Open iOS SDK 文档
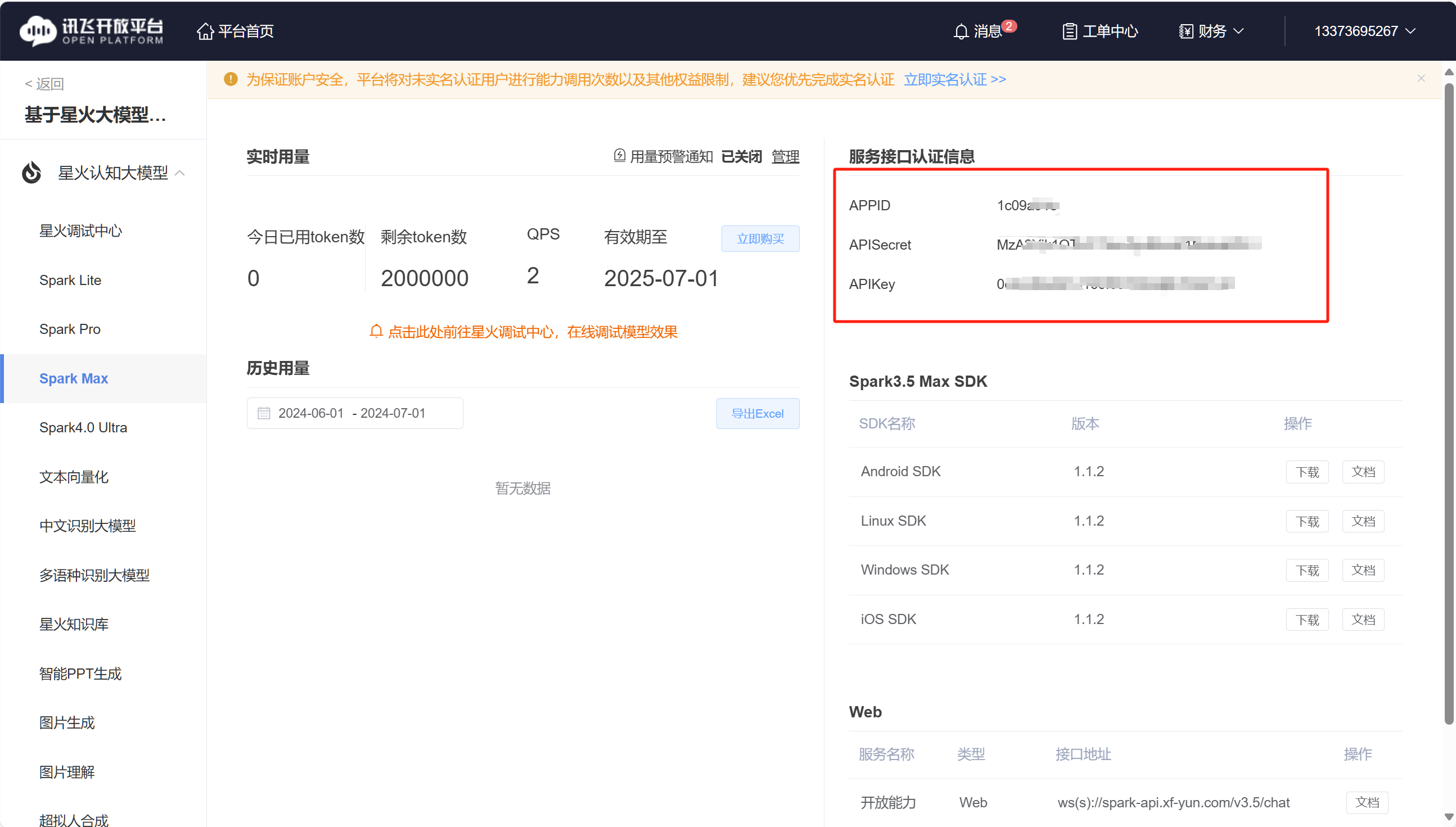This screenshot has width=1456, height=827. pyautogui.click(x=1363, y=620)
